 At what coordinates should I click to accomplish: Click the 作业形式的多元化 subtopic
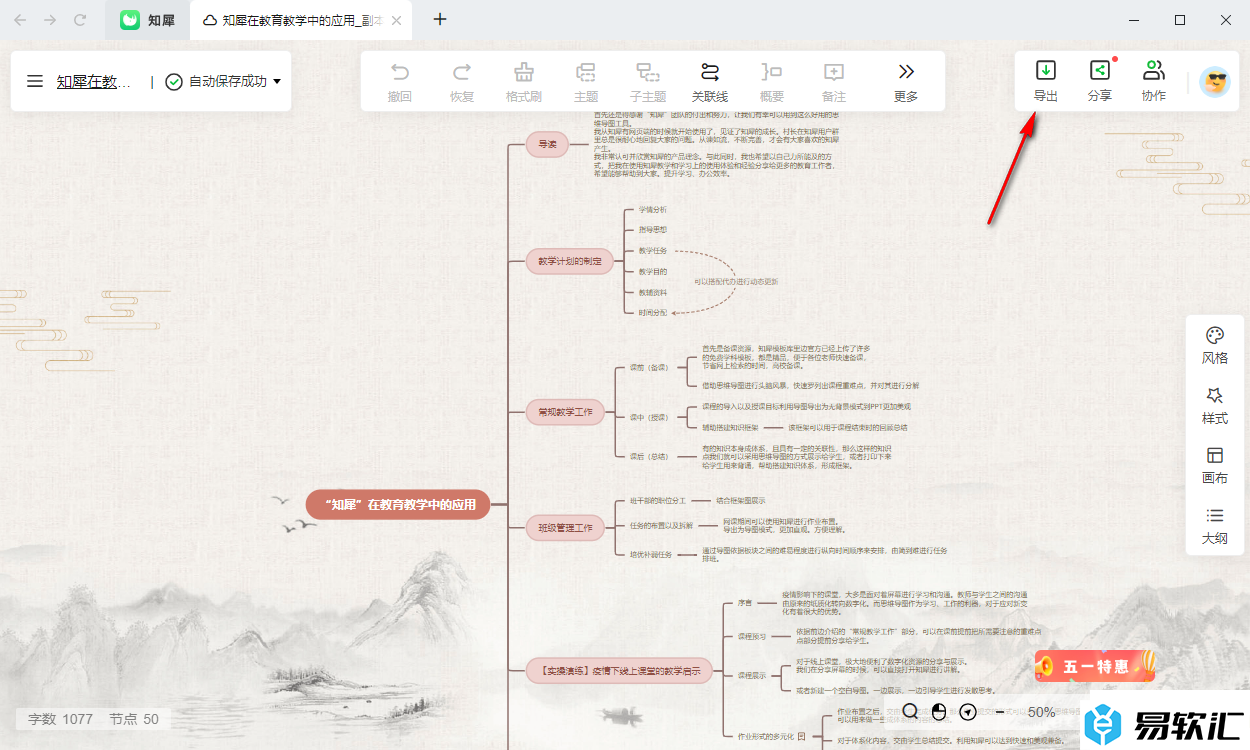[x=765, y=736]
